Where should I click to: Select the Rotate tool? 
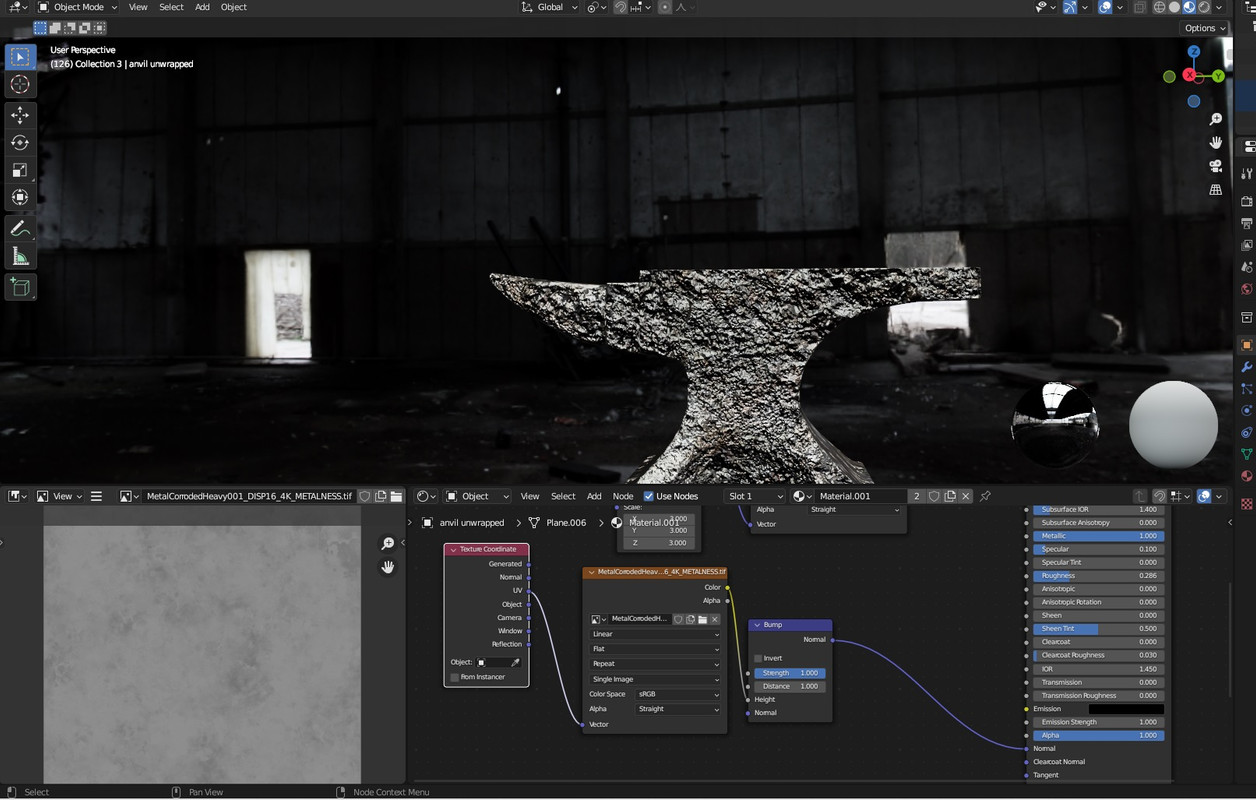tap(20, 142)
